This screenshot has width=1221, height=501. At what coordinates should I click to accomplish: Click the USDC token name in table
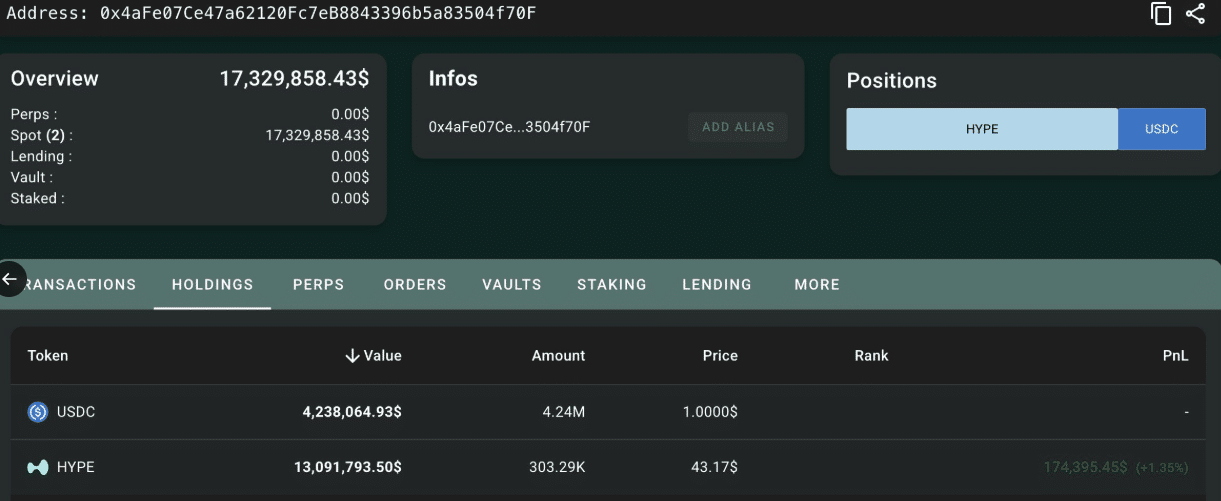pyautogui.click(x=76, y=412)
